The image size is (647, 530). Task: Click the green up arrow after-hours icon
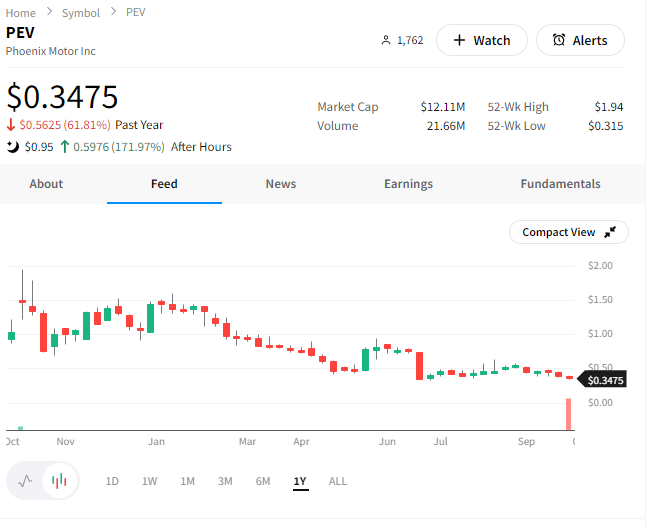point(64,147)
